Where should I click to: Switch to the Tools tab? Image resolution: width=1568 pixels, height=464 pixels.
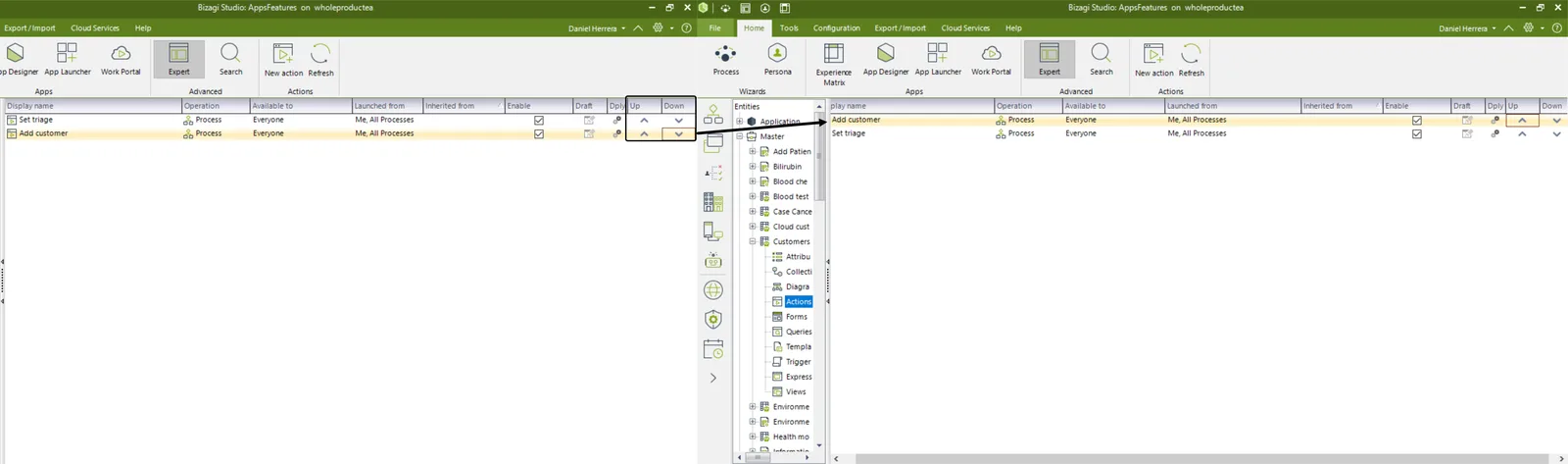(x=789, y=28)
